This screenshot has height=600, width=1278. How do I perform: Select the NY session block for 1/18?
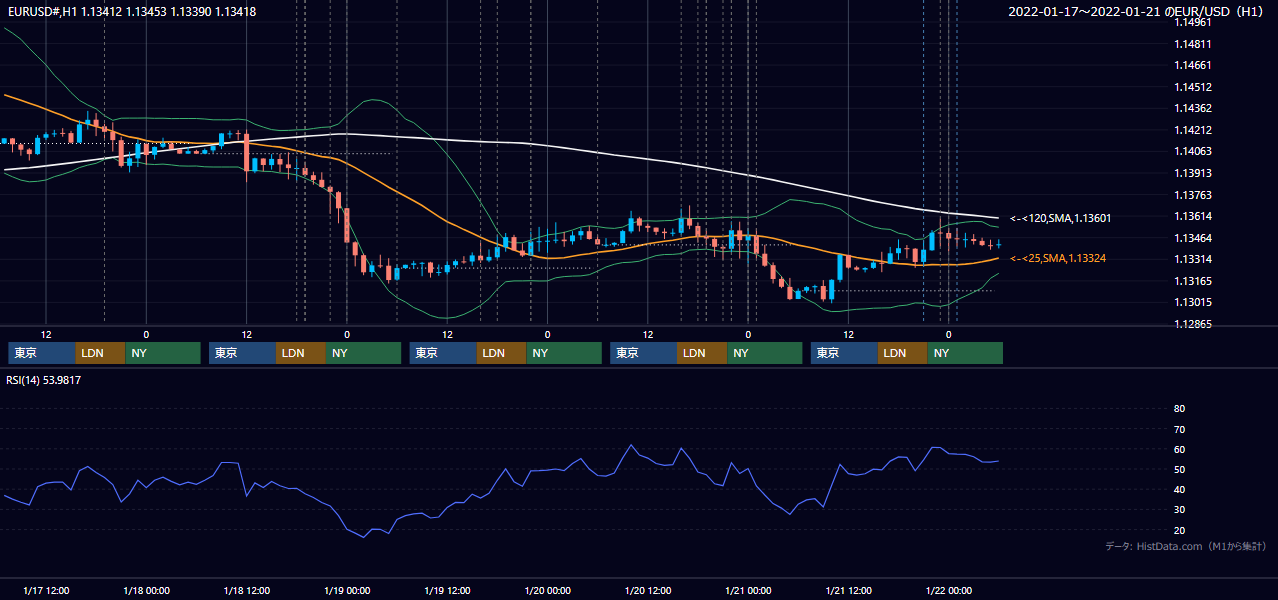(x=364, y=353)
